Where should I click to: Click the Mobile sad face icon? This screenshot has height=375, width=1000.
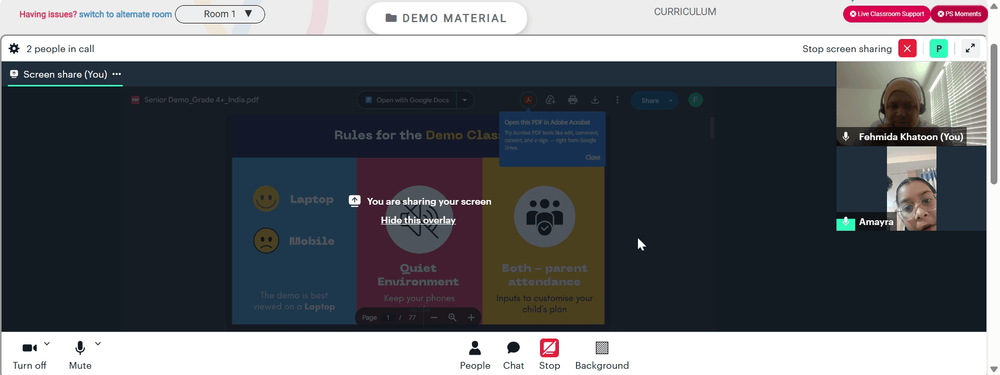tap(266, 240)
